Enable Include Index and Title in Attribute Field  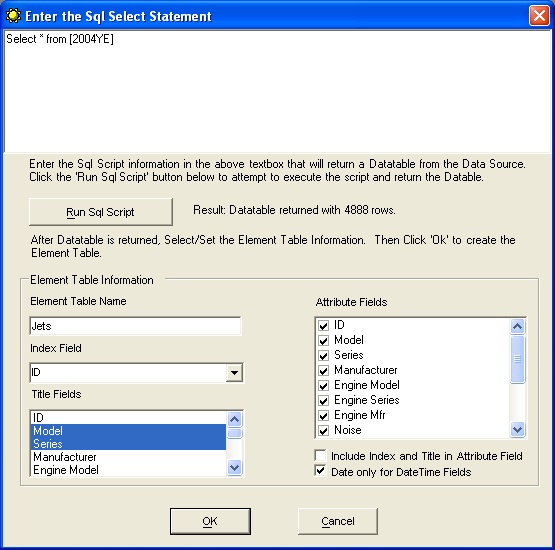pyautogui.click(x=320, y=455)
